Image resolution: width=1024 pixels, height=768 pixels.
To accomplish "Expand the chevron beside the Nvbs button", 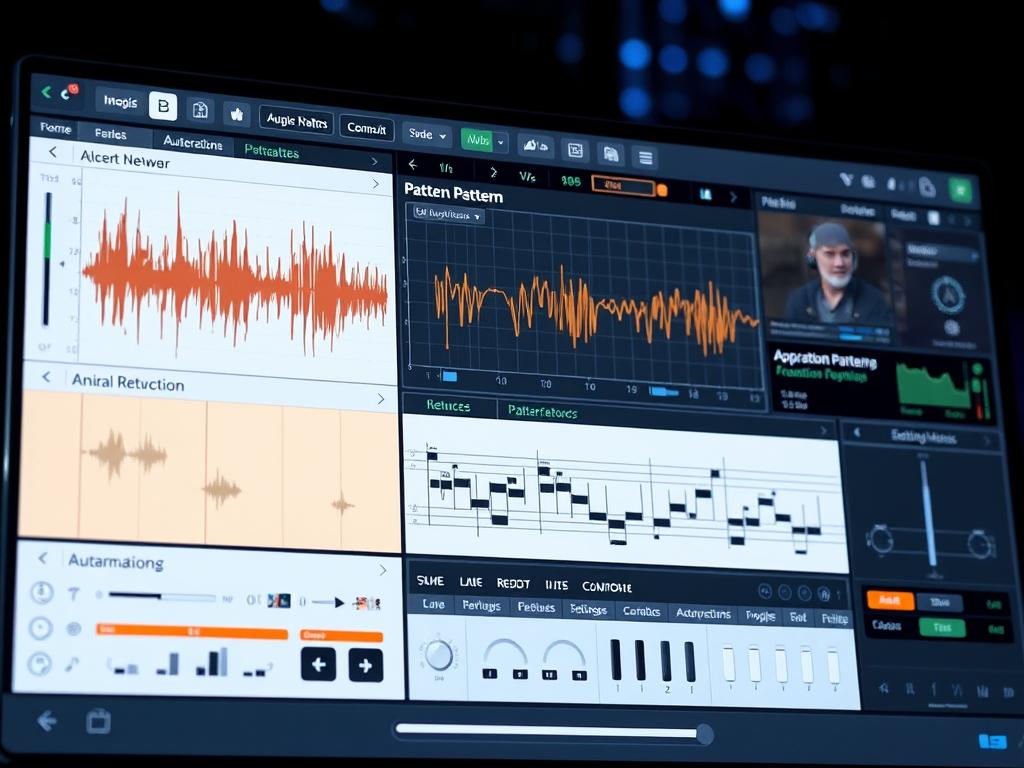I will pyautogui.click(x=500, y=141).
